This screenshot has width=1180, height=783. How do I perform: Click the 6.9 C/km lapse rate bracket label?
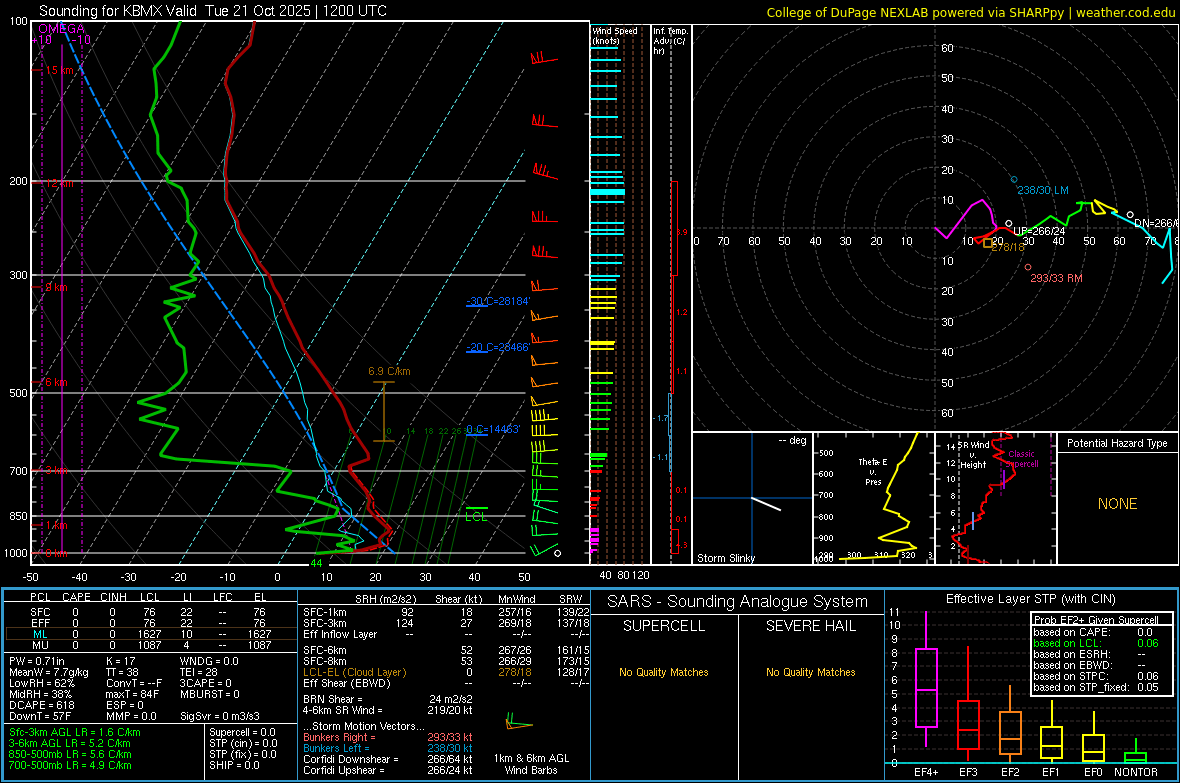point(389,371)
